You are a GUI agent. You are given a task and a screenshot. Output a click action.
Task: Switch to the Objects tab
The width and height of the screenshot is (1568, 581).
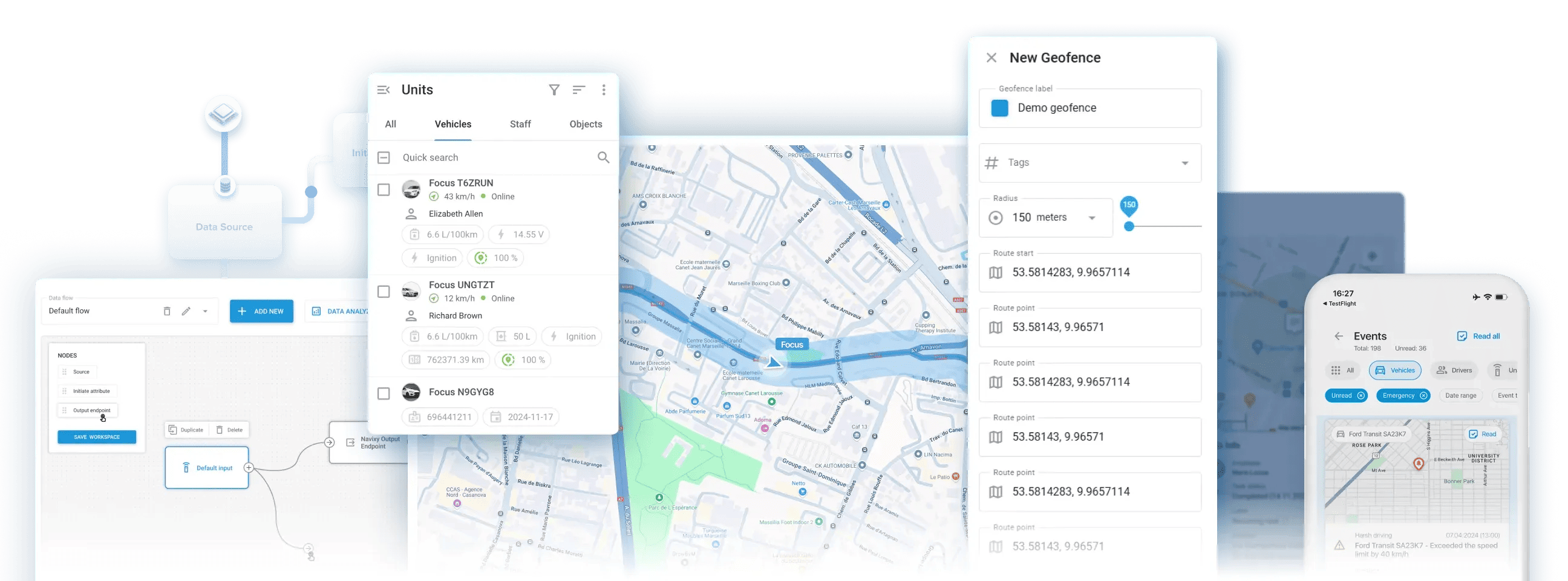pos(586,124)
